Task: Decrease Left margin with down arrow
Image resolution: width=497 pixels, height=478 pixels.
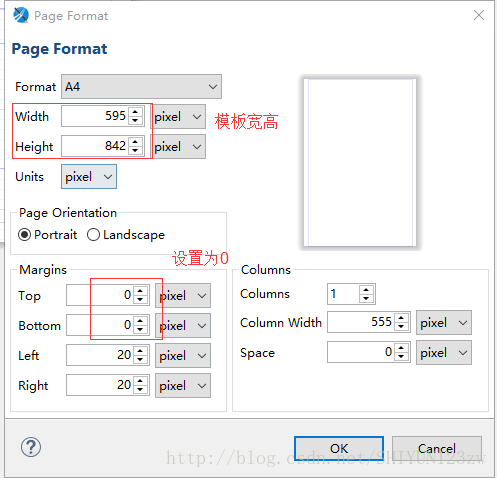Action: pyautogui.click(x=140, y=360)
